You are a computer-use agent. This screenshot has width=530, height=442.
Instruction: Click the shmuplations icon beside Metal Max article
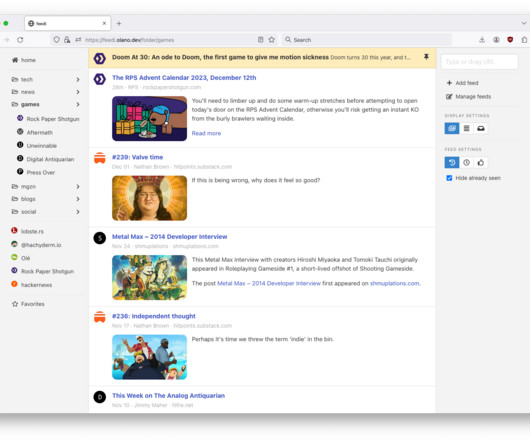point(100,238)
